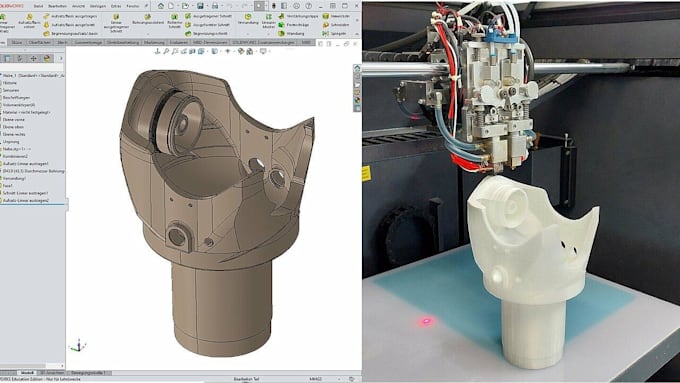Select the Spiegeln mirror tool
Image resolution: width=680 pixels, height=383 pixels.
334,33
